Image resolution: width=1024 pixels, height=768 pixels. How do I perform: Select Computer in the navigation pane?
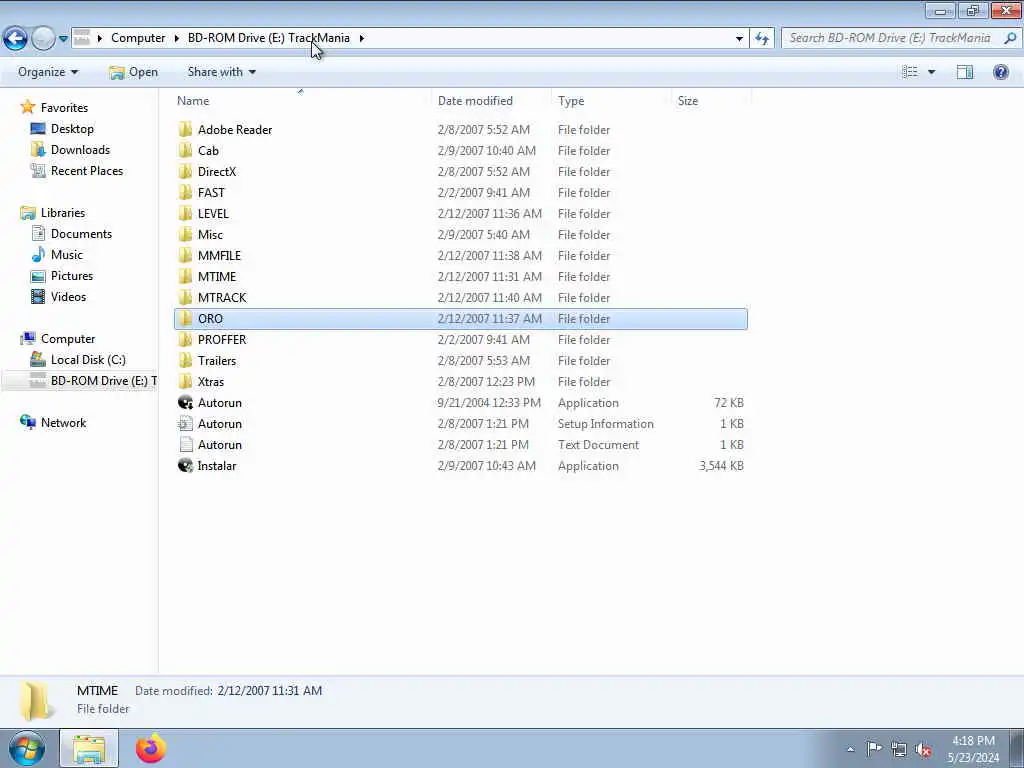(68, 339)
